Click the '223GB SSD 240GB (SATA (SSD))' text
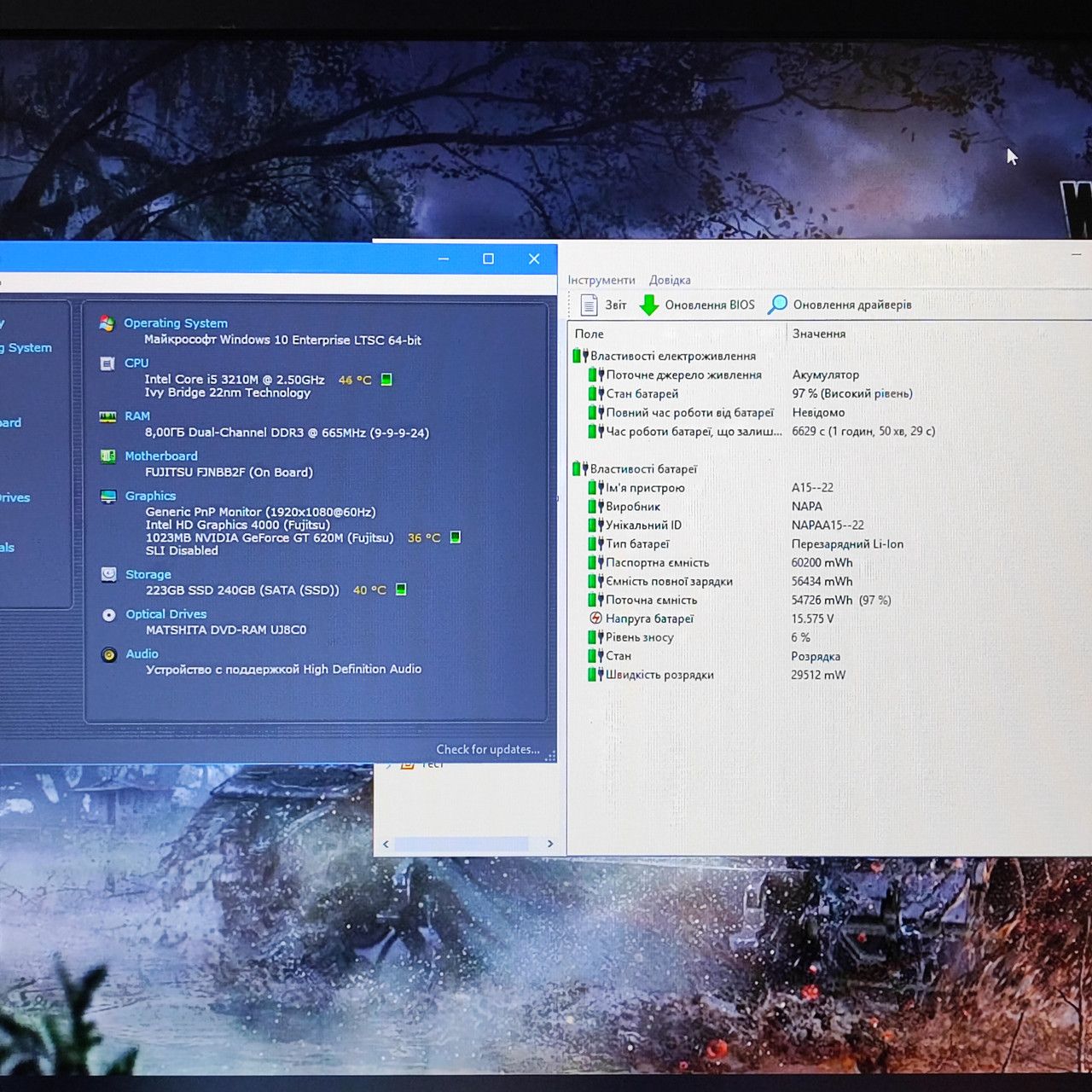Screen dimensions: 1092x1092 pyautogui.click(x=242, y=590)
